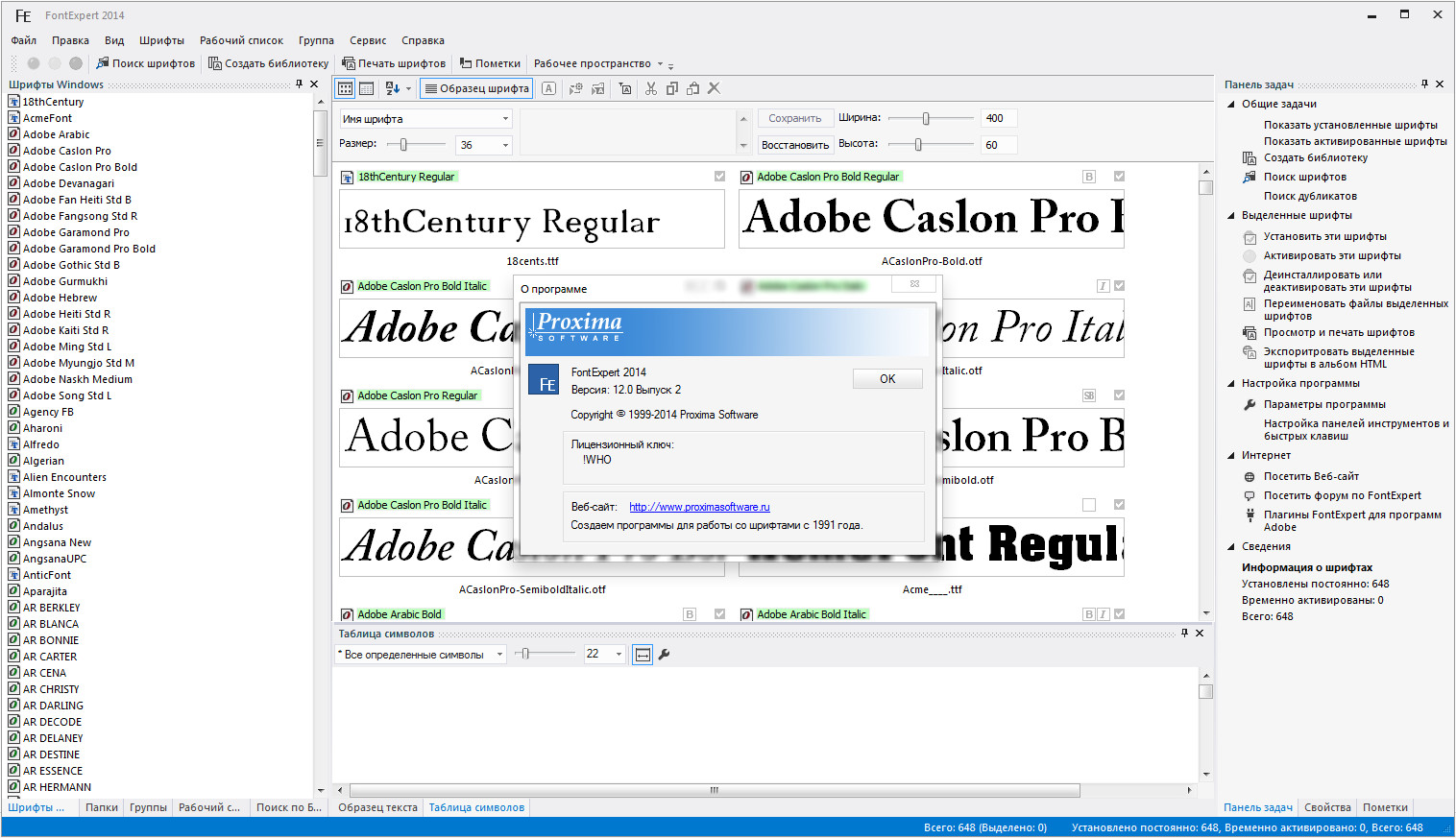Click the Создать библиотеку task icon
The height and width of the screenshot is (838, 1456).
(x=1250, y=158)
